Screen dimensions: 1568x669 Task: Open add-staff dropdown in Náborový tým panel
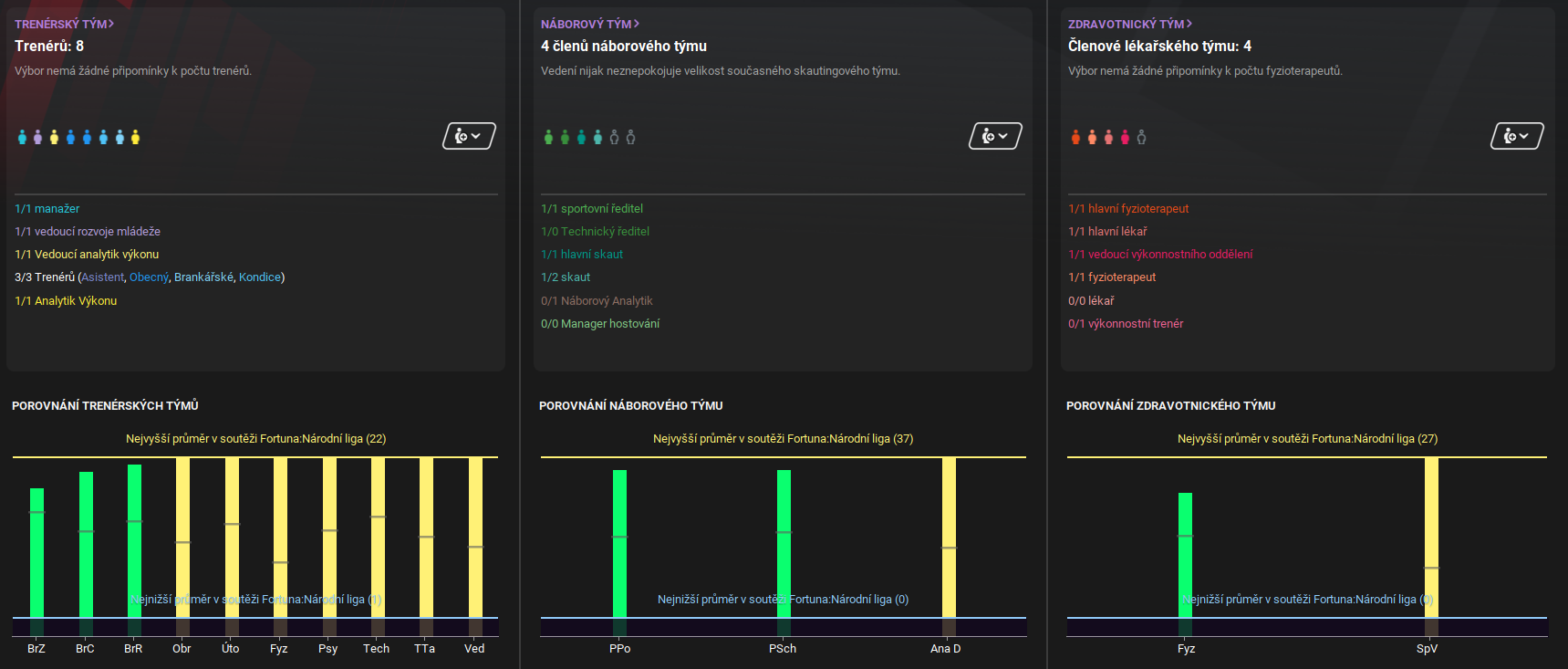pyautogui.click(x=995, y=136)
